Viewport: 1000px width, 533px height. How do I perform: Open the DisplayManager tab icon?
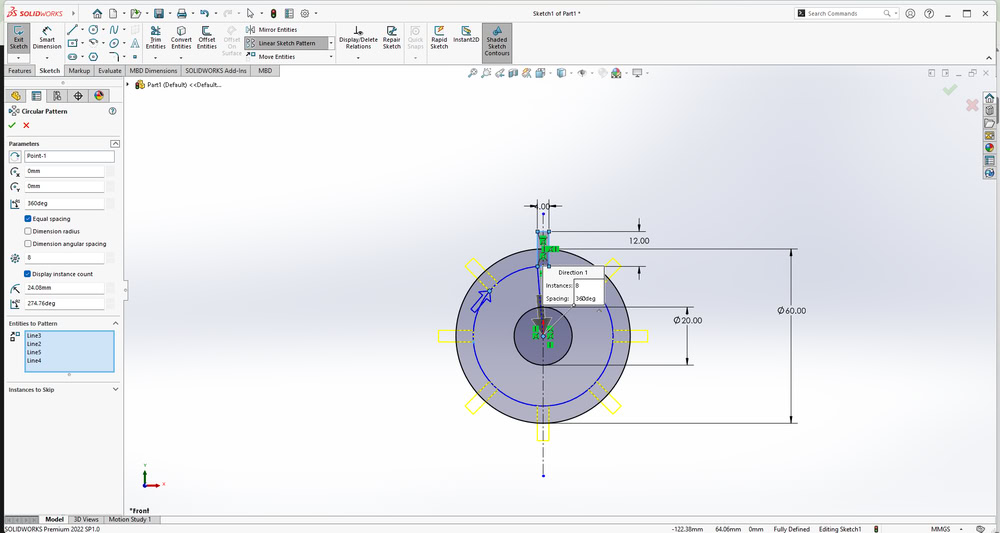coord(98,96)
